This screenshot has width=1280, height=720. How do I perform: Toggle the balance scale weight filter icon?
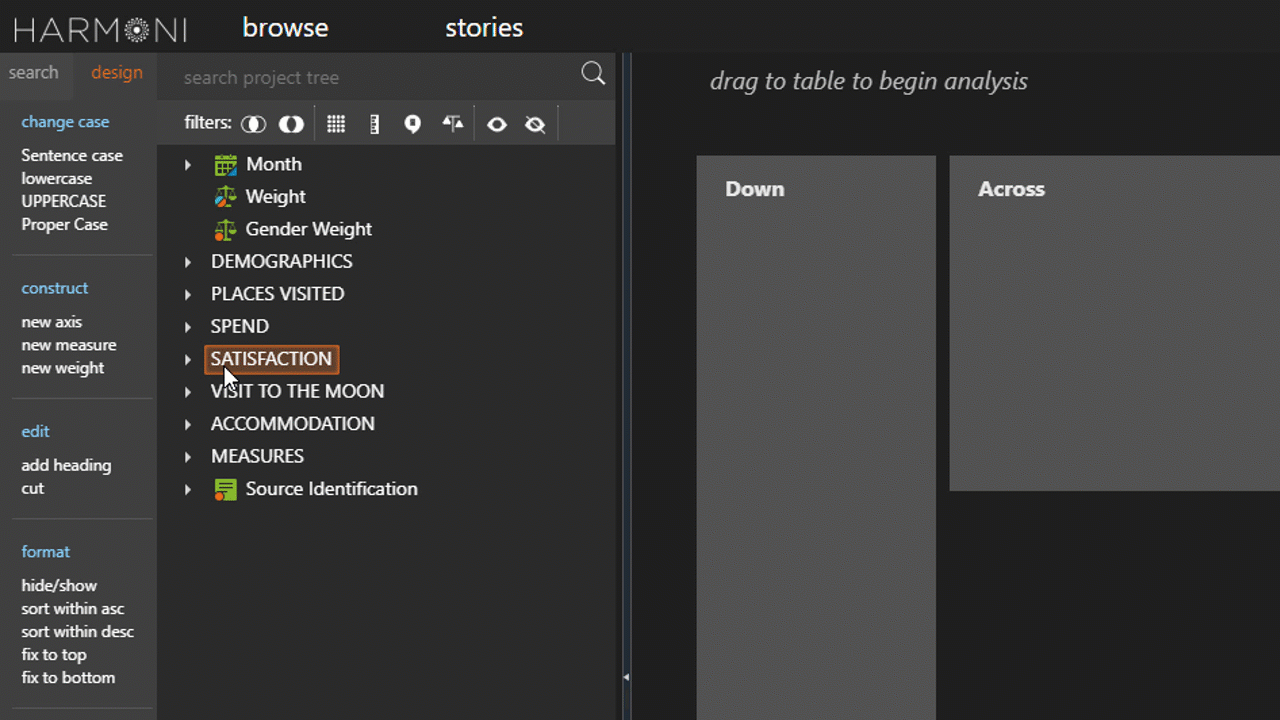point(453,124)
